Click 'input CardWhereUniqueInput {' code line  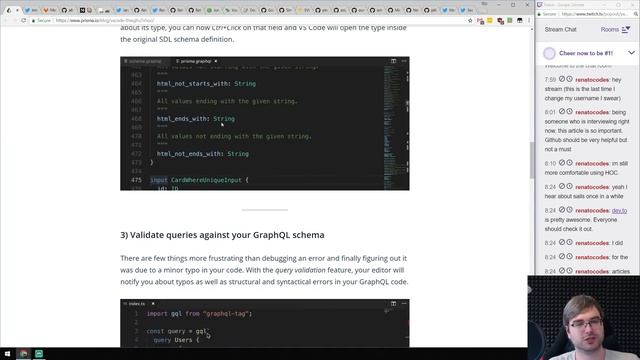pos(199,180)
